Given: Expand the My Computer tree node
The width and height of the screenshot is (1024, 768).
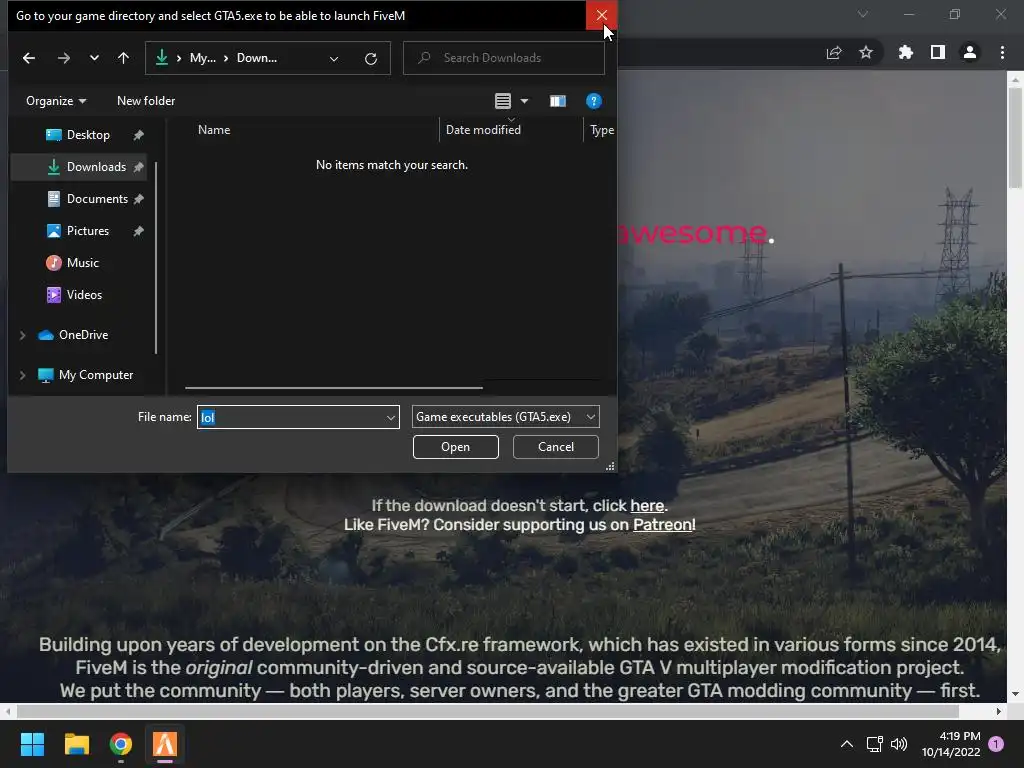Looking at the screenshot, I should (22, 375).
